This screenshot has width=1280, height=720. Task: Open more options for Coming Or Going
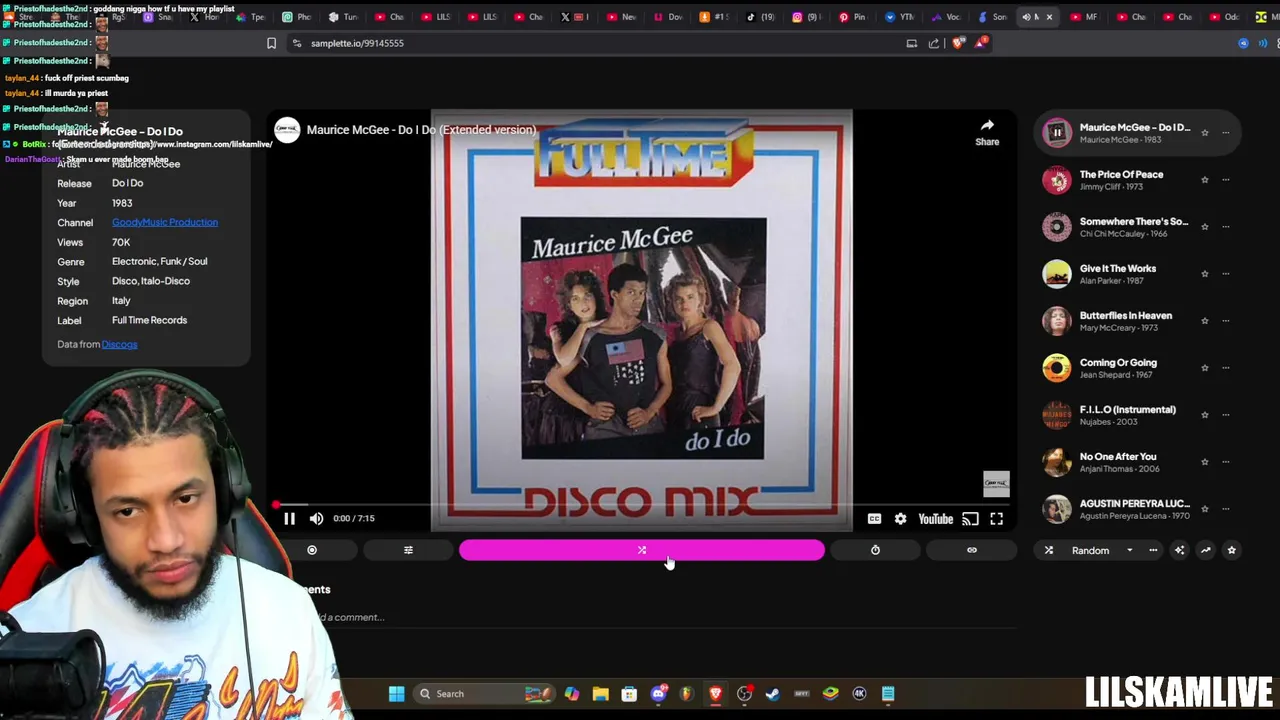pyautogui.click(x=1226, y=368)
